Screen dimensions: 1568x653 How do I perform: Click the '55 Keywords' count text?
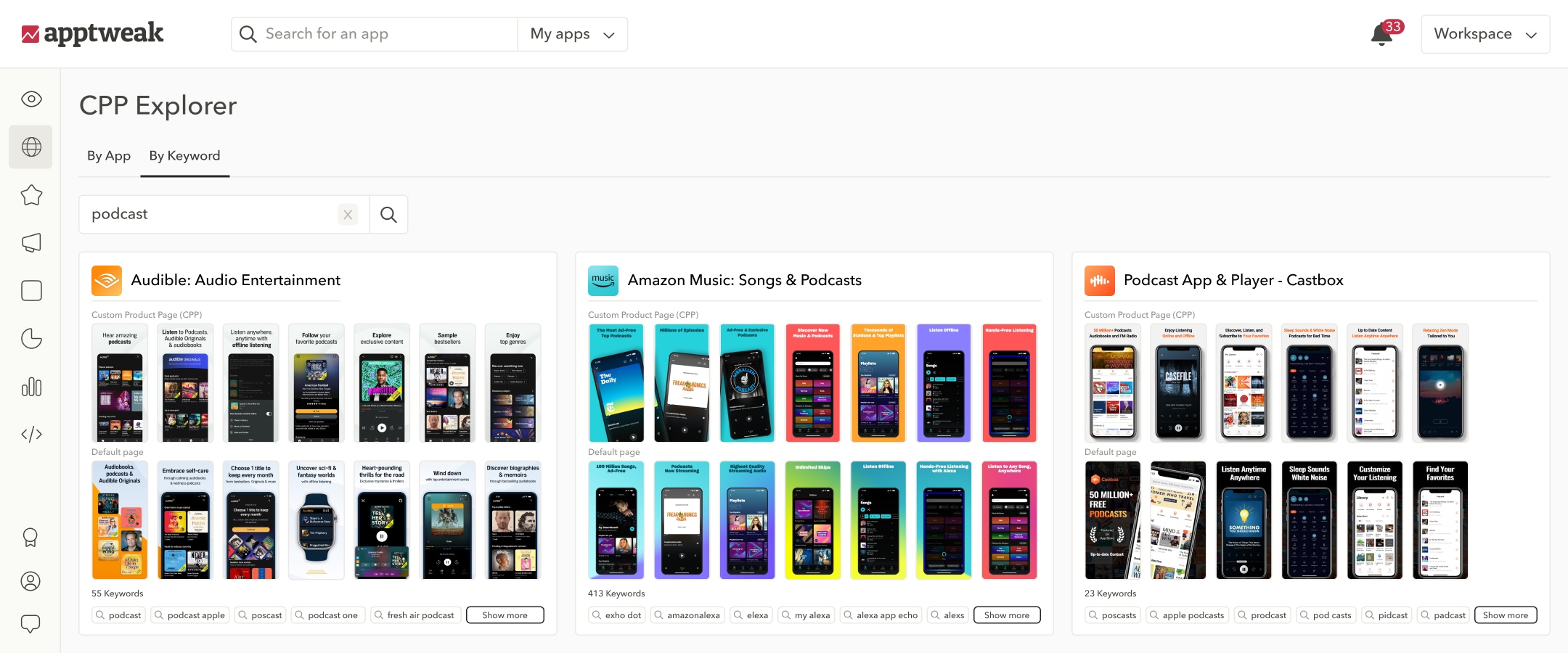point(118,594)
